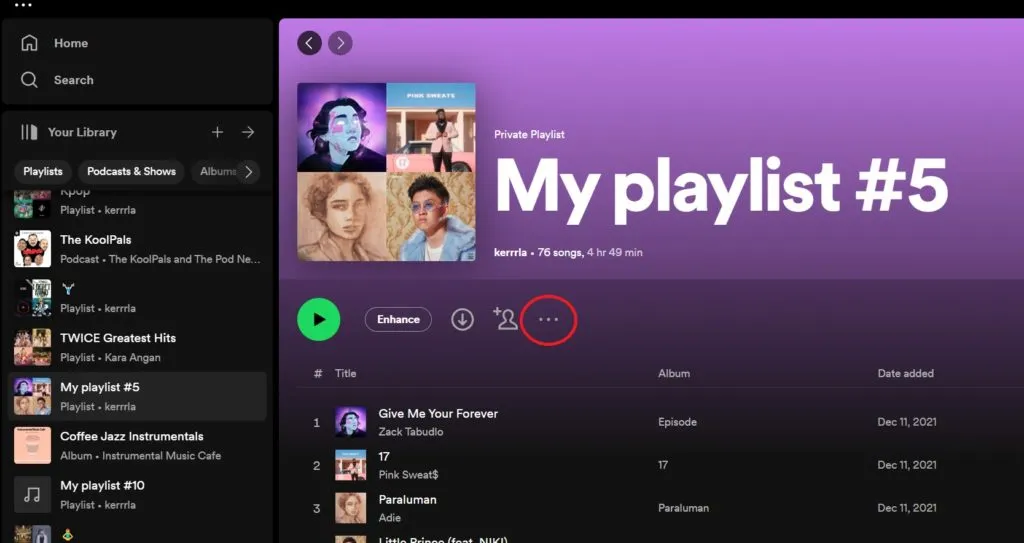Click the music note icon of My playlist #10
Screen dimensions: 1024x543
(33, 495)
